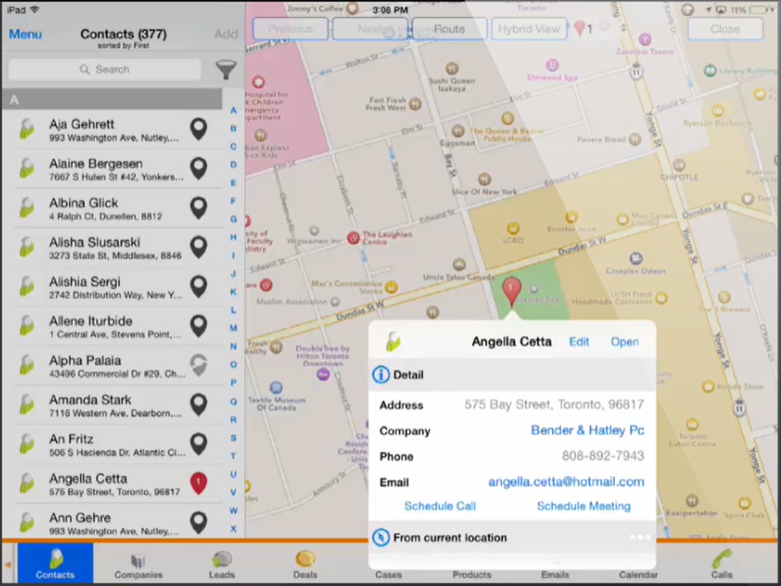Tap the red pin beside Angella Cetta

pyautogui.click(x=198, y=483)
